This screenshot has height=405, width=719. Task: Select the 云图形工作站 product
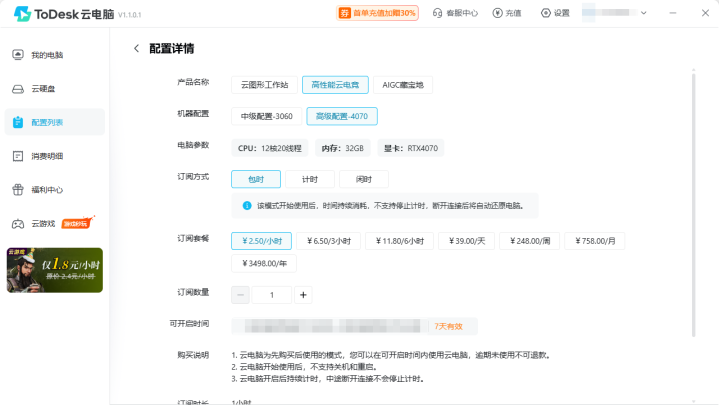[x=265, y=85]
